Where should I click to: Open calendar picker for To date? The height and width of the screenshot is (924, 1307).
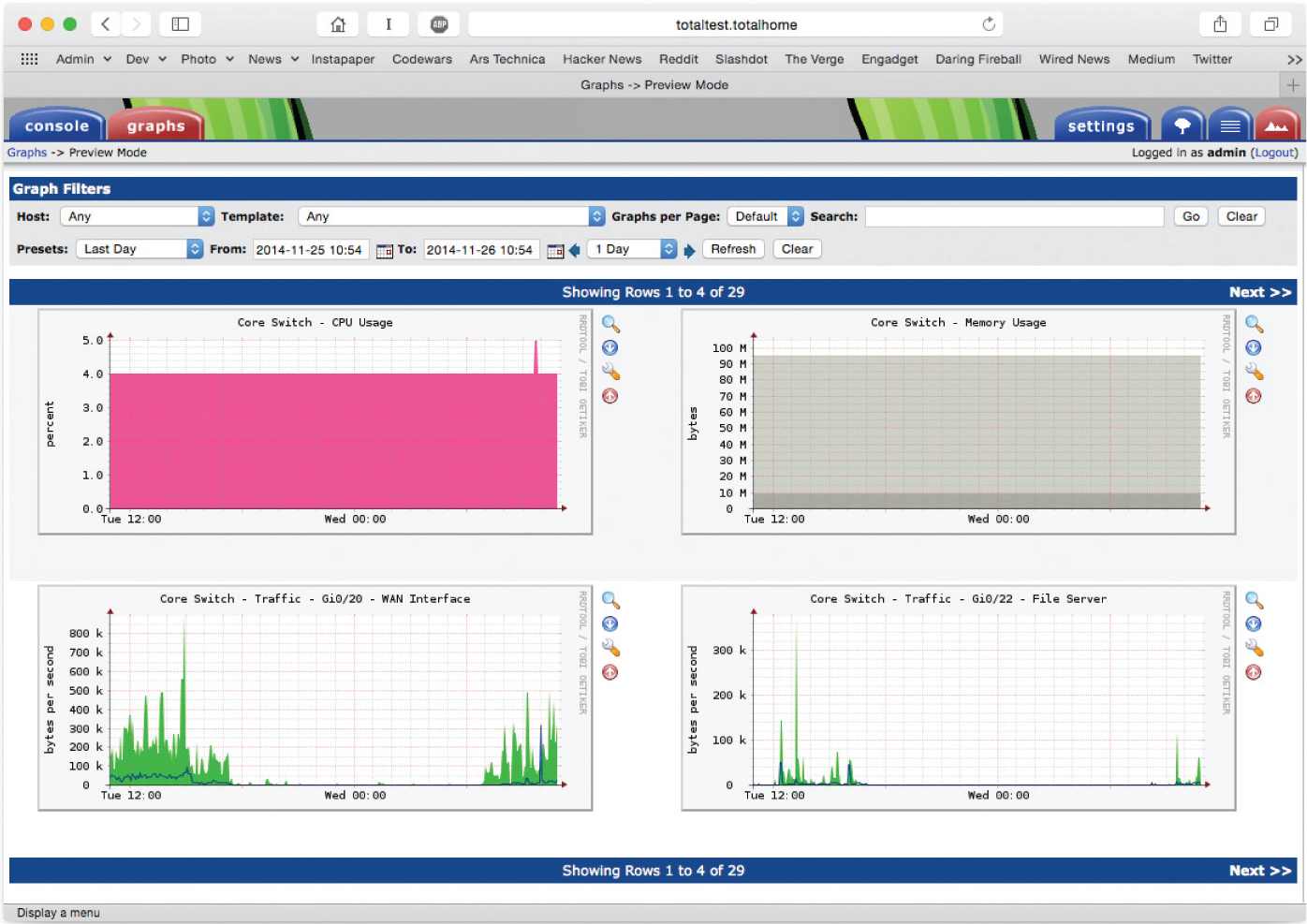[x=555, y=251]
